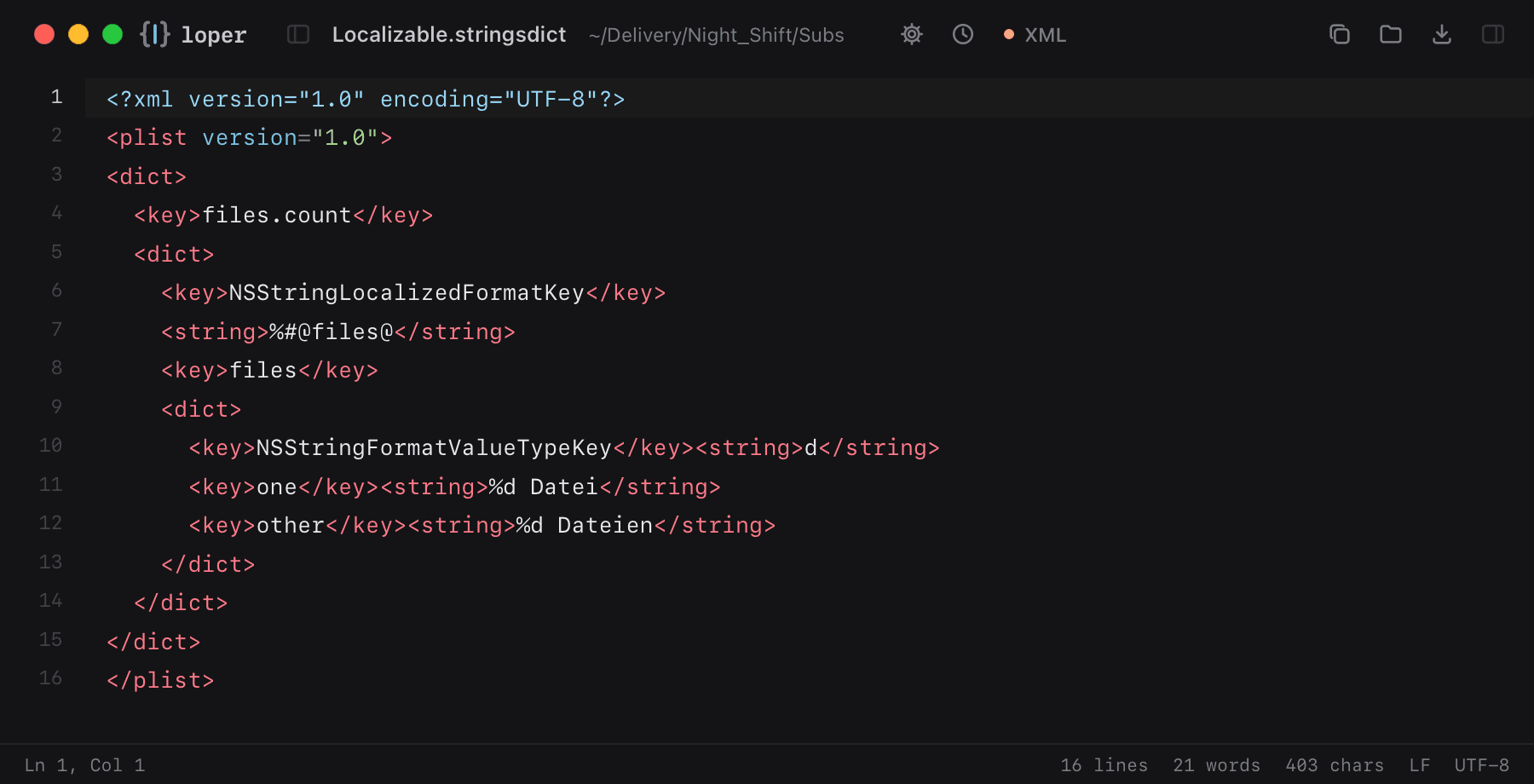This screenshot has height=784, width=1534.
Task: Toggle the left sidebar panel icon
Action: 298,34
